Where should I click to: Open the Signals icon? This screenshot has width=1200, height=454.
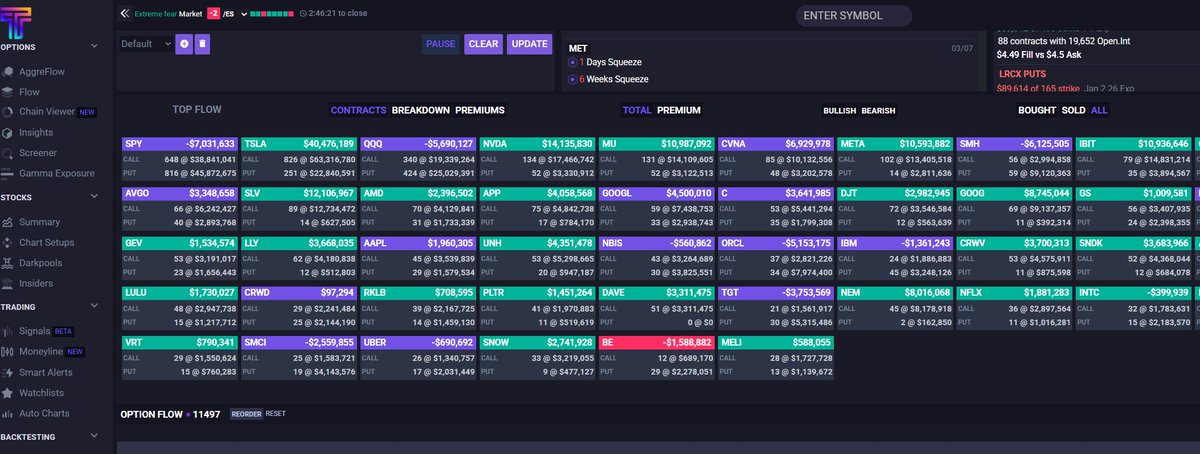click(9, 331)
